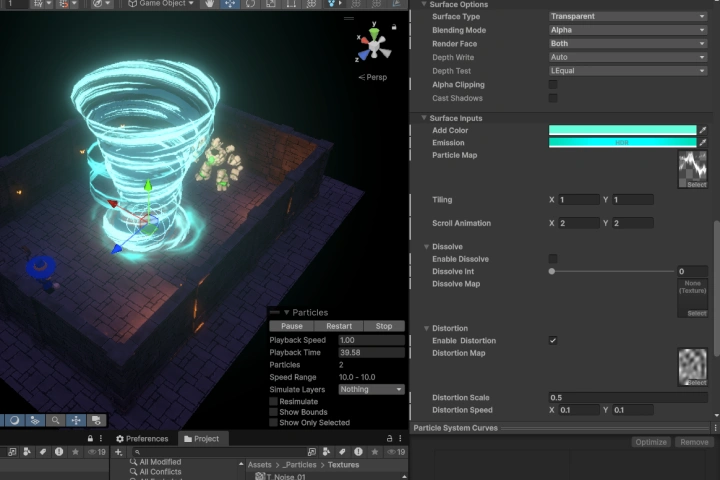Enable the Alpha Clipping checkbox
Viewport: 720px width, 480px height.
553,85
